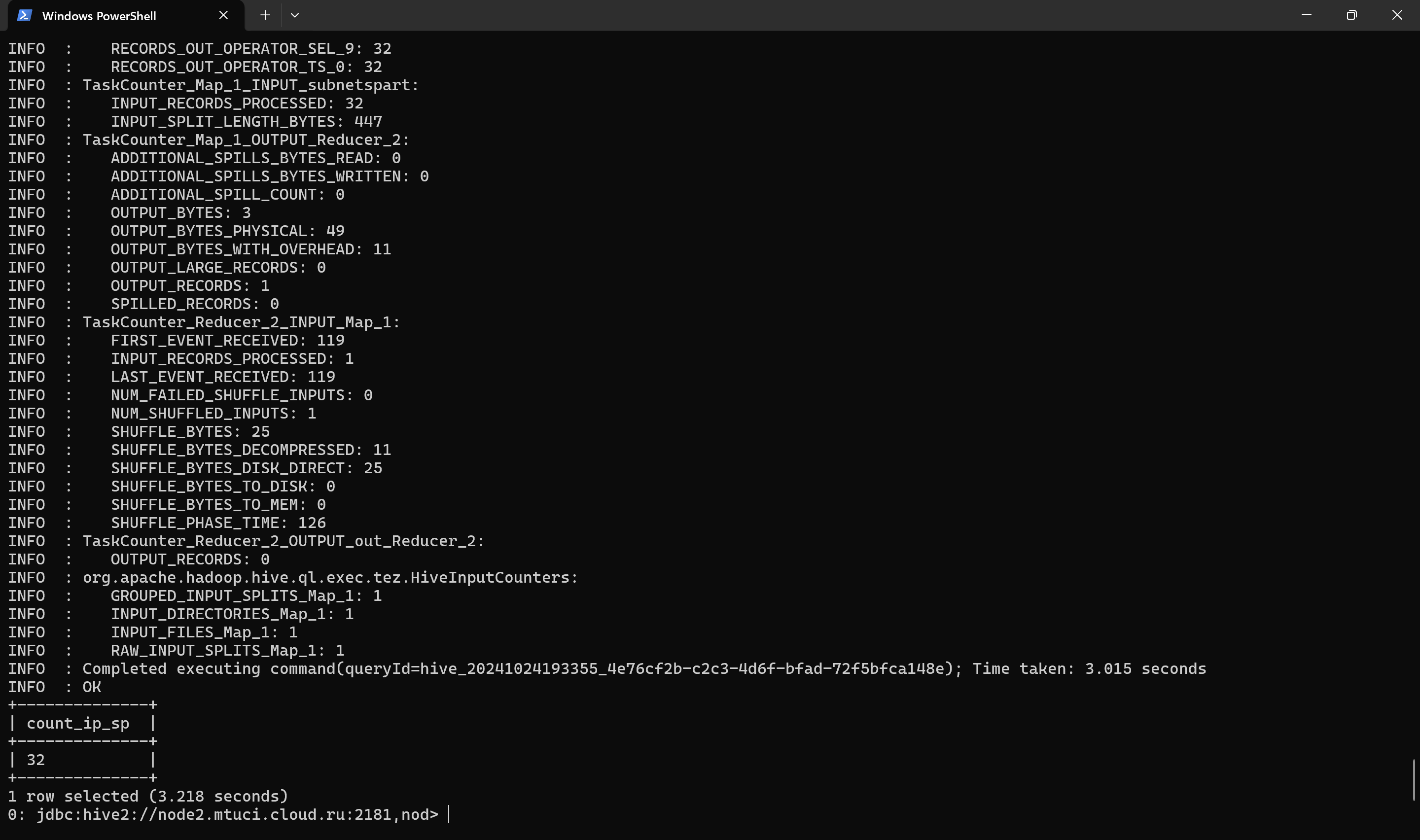
Task: Close the terminal window
Action: coord(1397,15)
